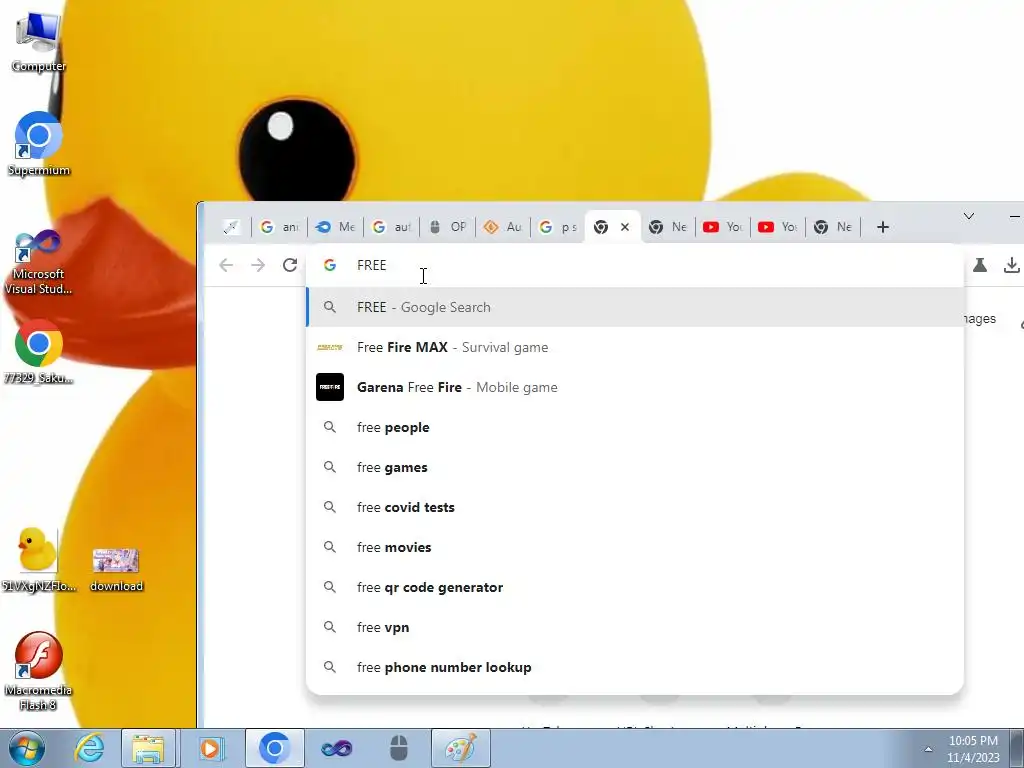Click the browser Forward arrow
The height and width of the screenshot is (768, 1024).
click(258, 265)
